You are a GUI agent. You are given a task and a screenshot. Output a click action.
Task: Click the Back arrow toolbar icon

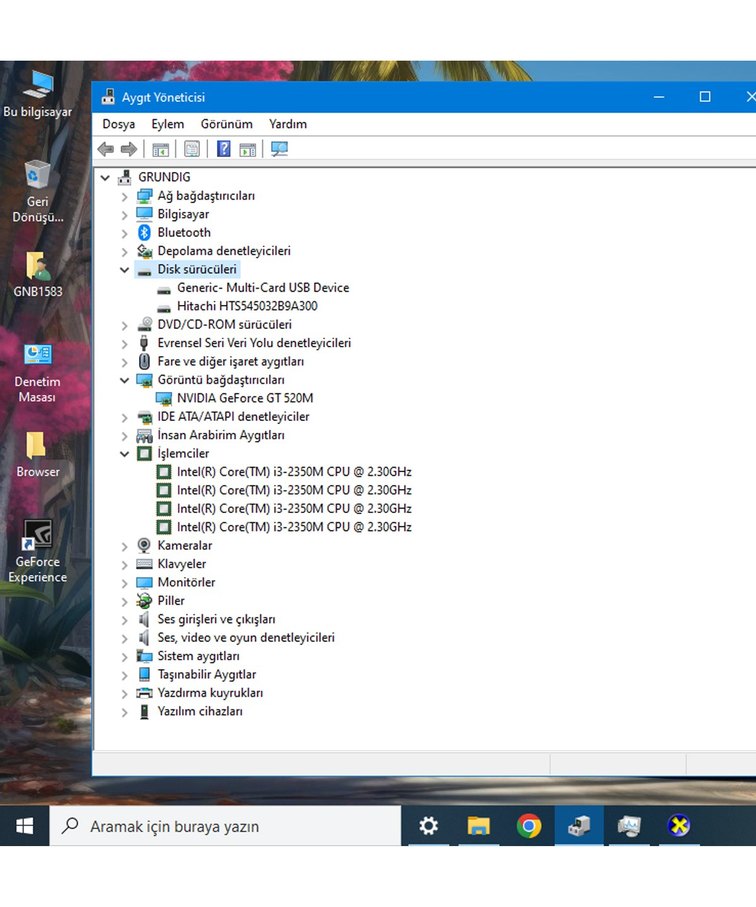(106, 149)
